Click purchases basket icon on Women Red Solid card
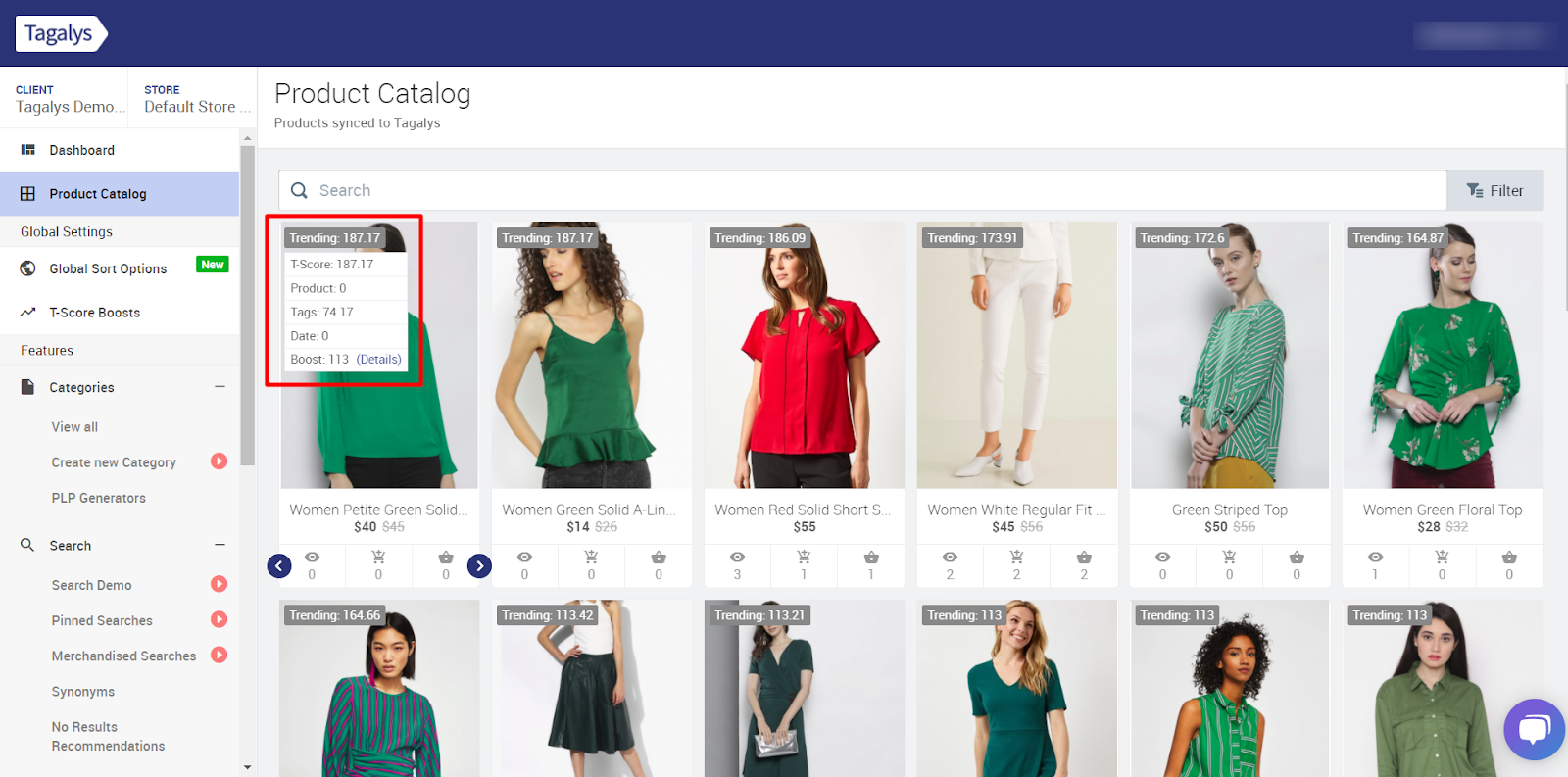 point(871,557)
